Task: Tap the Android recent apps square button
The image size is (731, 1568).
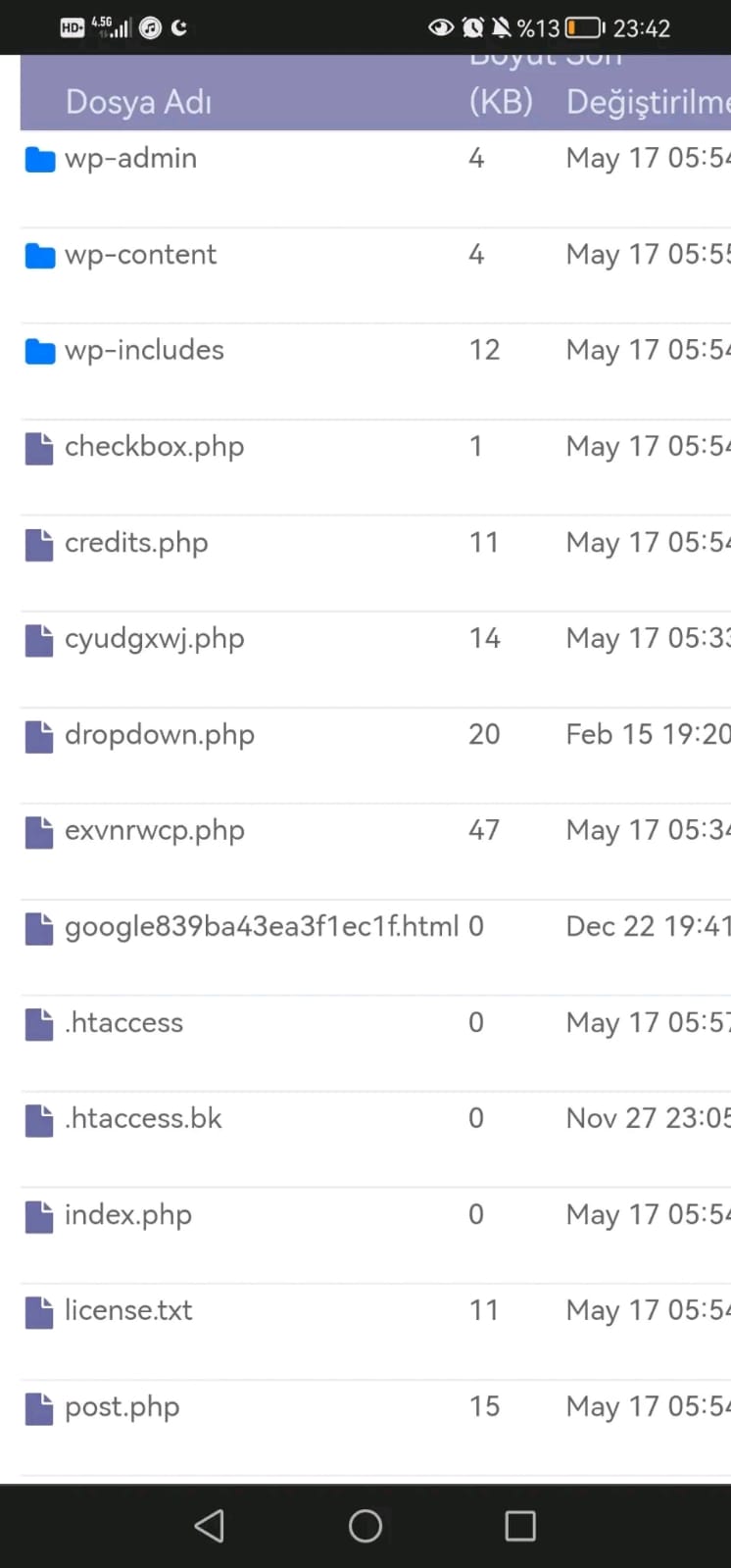Action: [x=520, y=1526]
